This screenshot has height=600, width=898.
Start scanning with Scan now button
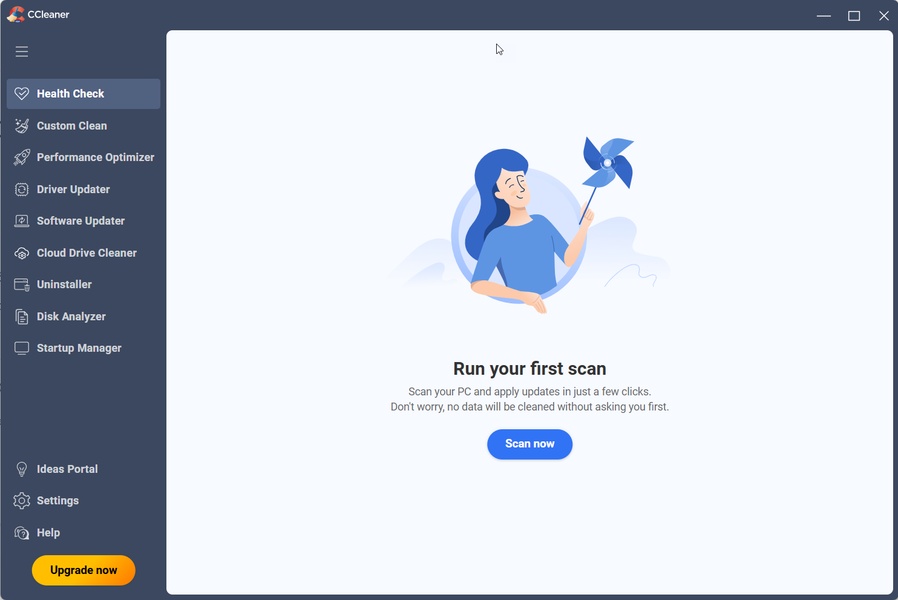click(x=530, y=444)
